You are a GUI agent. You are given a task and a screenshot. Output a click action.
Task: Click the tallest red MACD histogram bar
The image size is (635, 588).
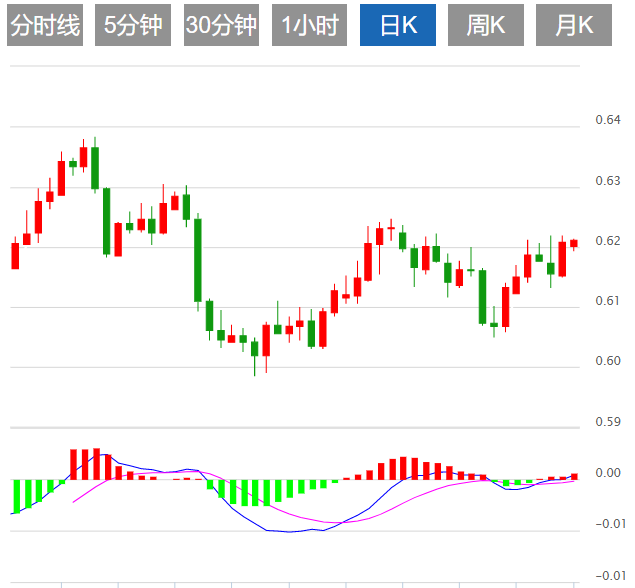(96, 464)
